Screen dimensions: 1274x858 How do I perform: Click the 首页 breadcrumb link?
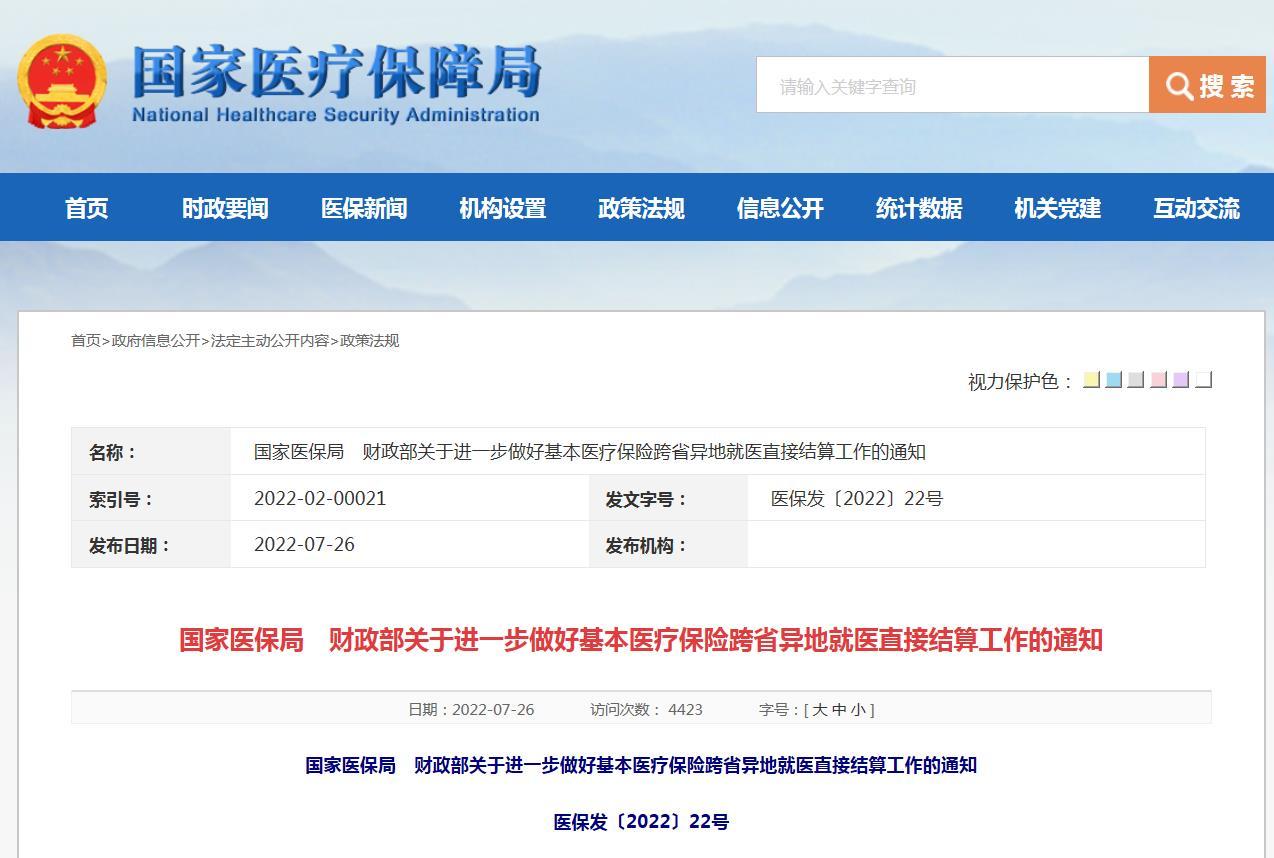coord(85,341)
